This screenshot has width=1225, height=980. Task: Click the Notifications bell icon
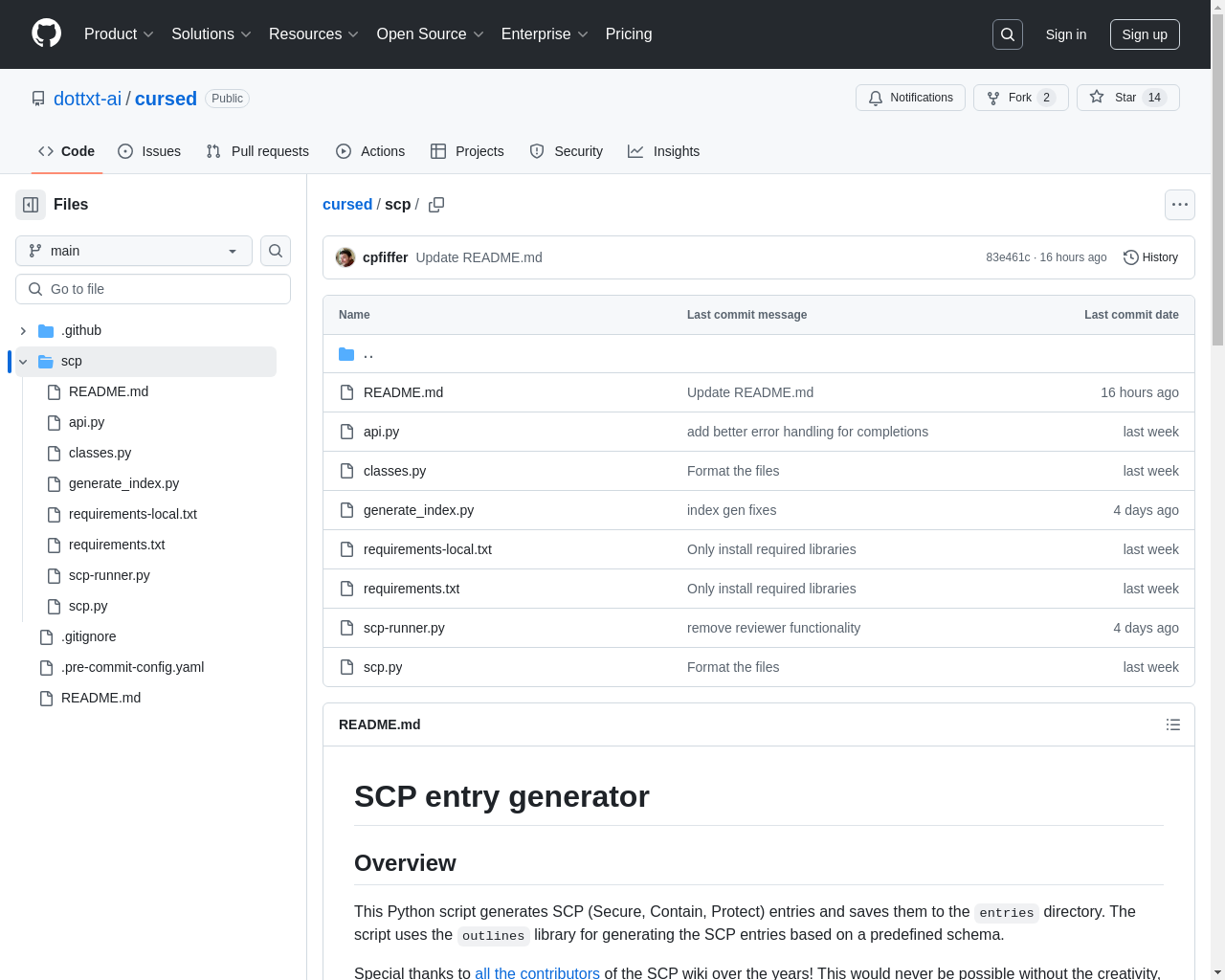[876, 98]
